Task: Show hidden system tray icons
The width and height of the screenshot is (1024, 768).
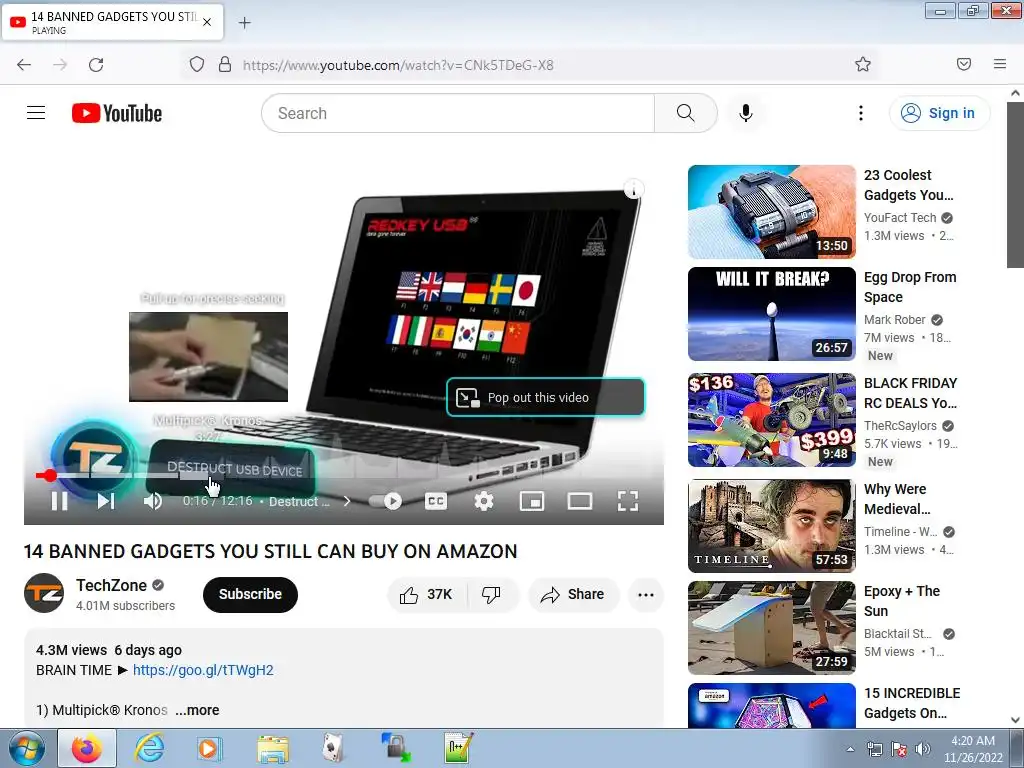Action: [850, 750]
